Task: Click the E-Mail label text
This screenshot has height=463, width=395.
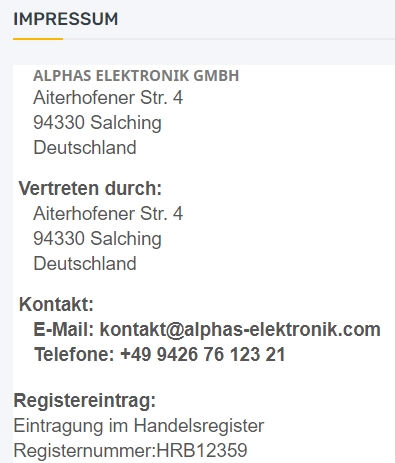Action: click(x=64, y=329)
